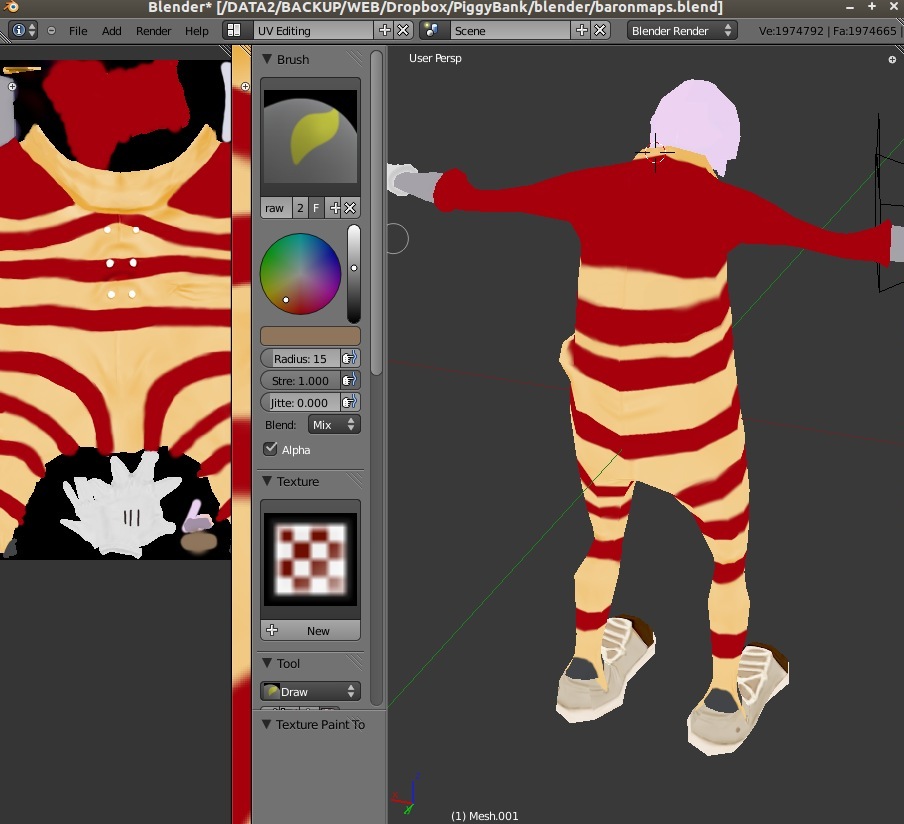Click the checker texture preview thumbnail
Viewport: 904px width, 824px height.
310,557
